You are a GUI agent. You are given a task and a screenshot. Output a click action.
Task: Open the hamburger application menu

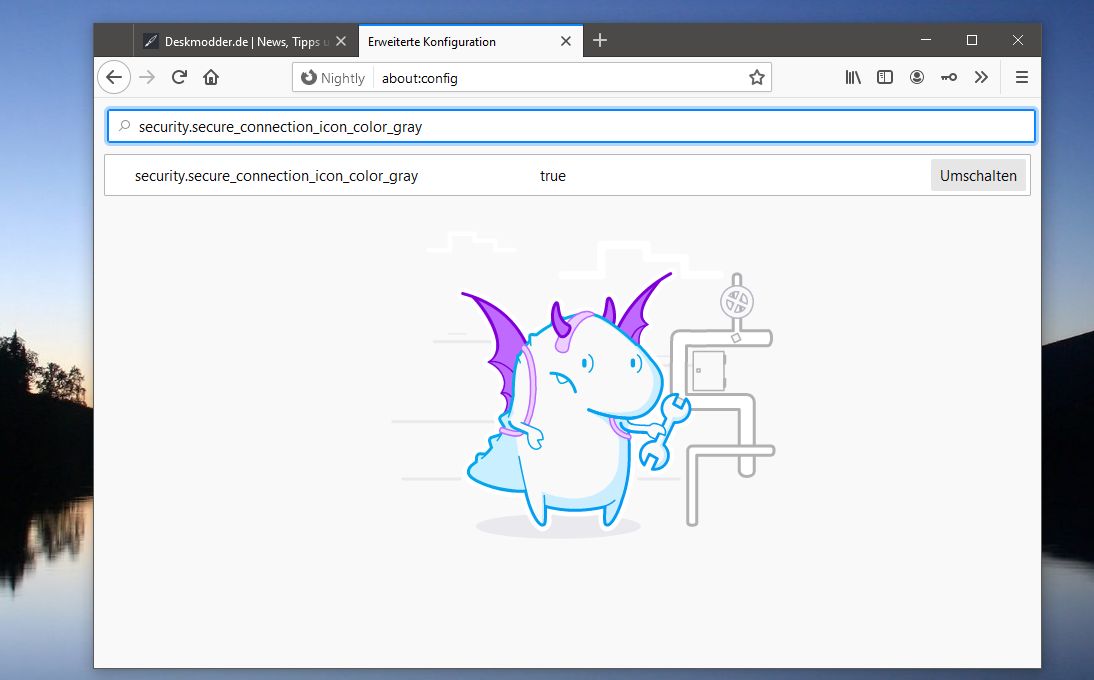coord(1021,77)
